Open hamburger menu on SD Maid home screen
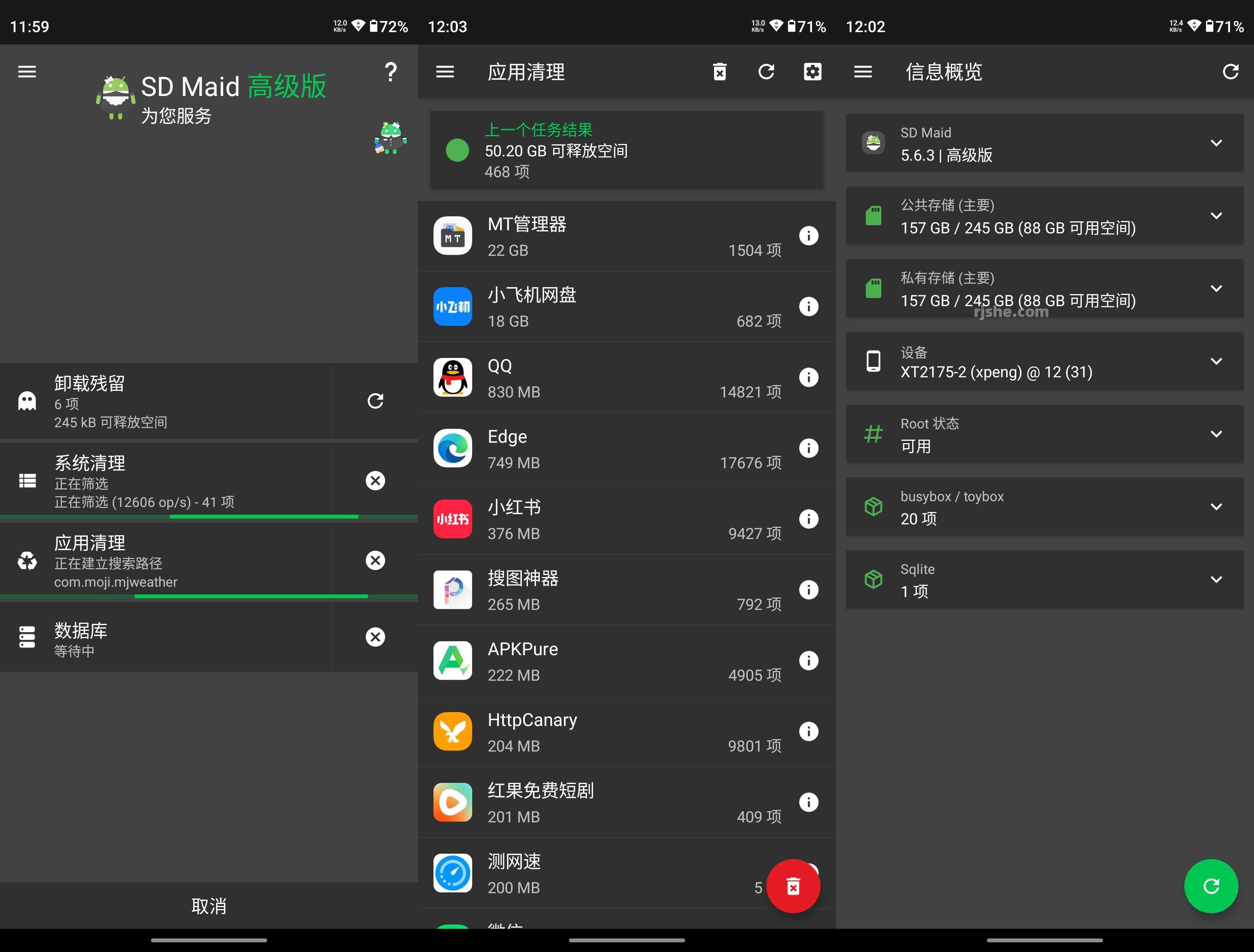Image resolution: width=1254 pixels, height=952 pixels. pos(27,72)
